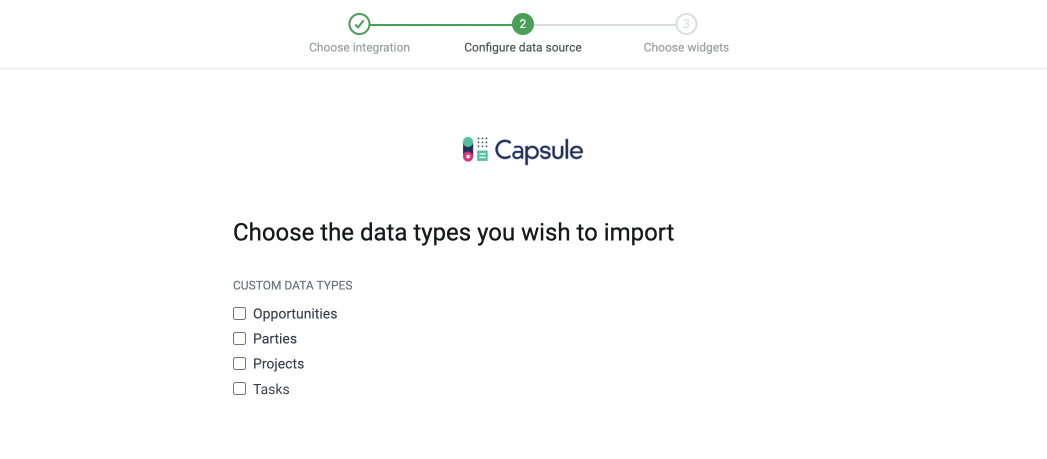Tick the Parties checkbox
Viewport: 1047px width, 459px height.
(x=239, y=339)
